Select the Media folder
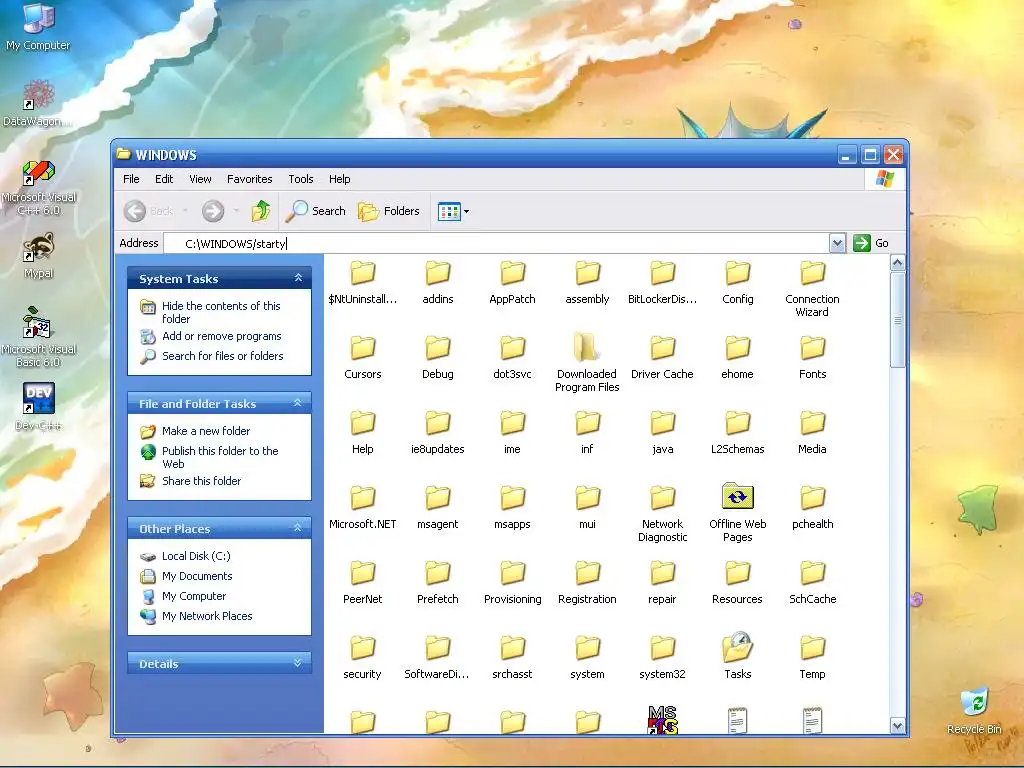This screenshot has width=1024, height=768. click(812, 432)
